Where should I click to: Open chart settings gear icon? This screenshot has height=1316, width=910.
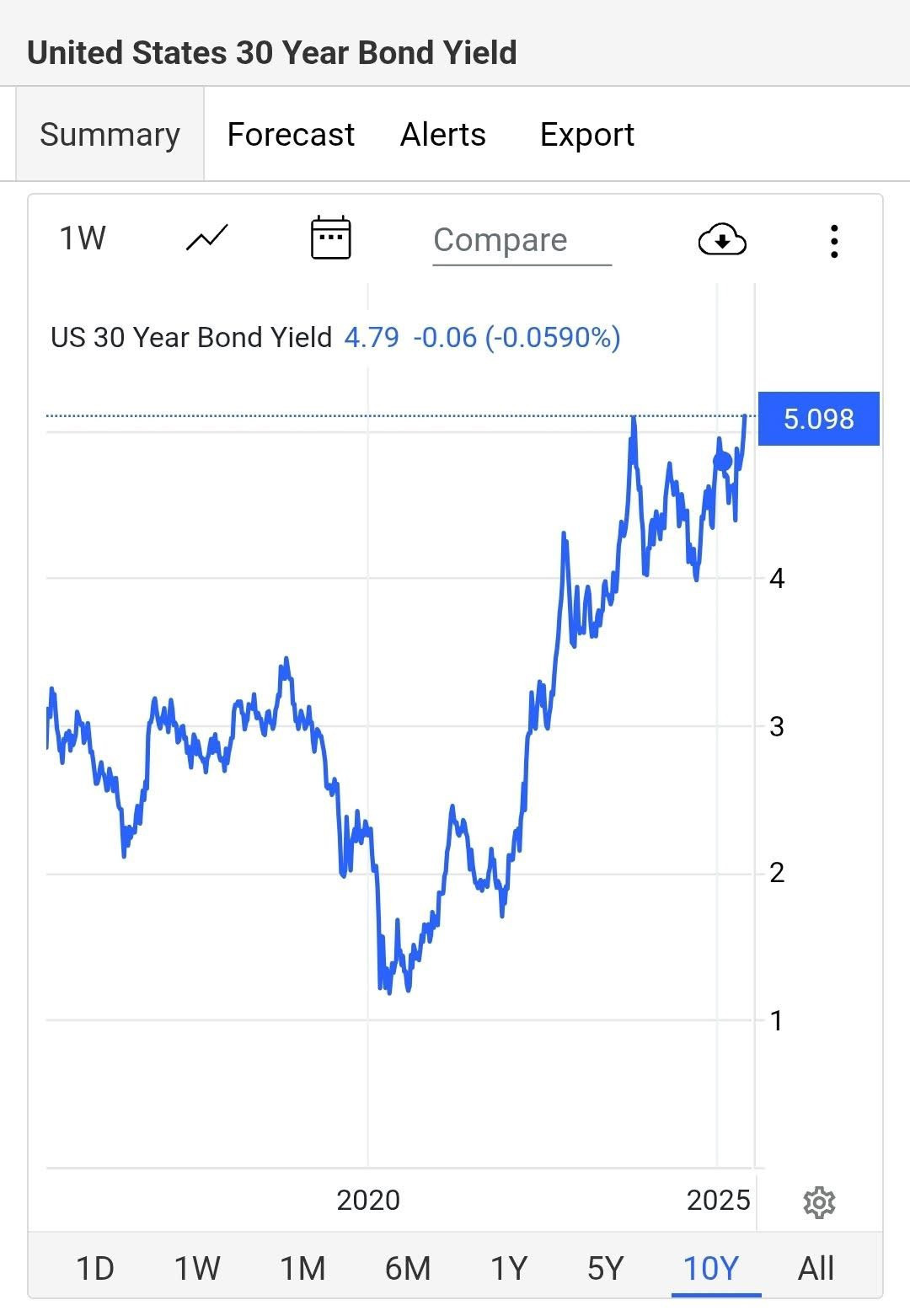[819, 1202]
